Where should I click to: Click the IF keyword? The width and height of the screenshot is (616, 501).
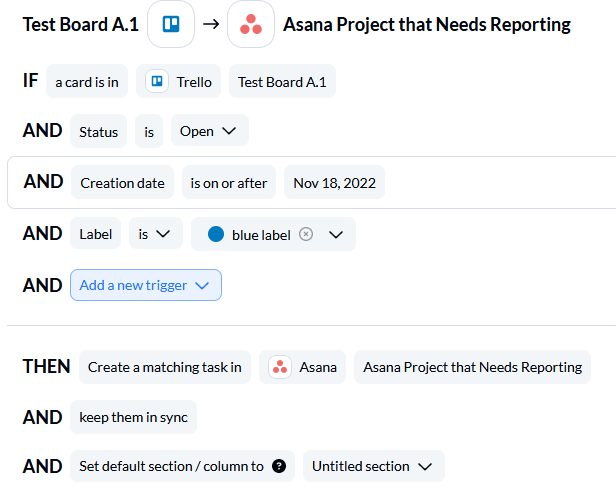[30, 81]
